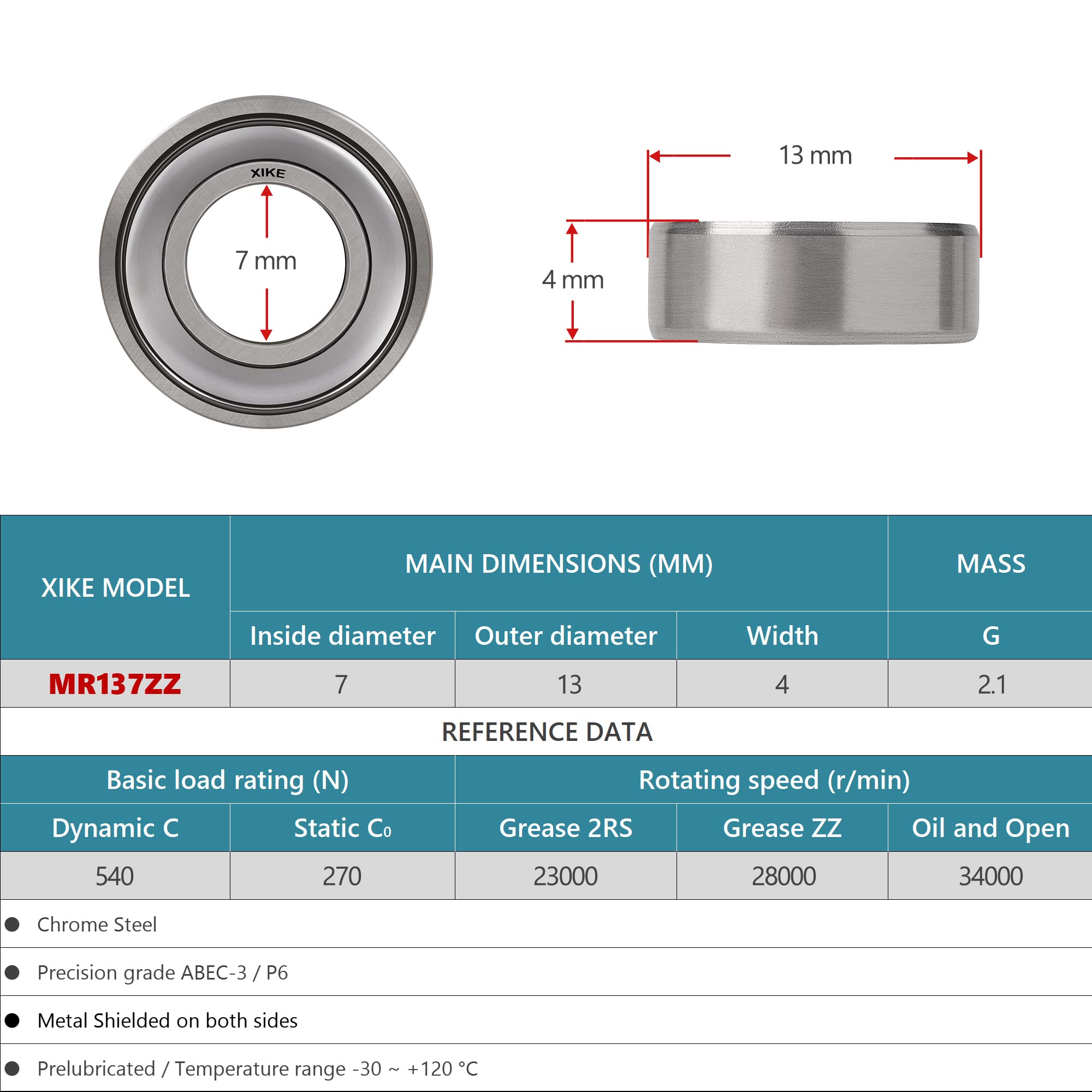
Task: Click the Outer diameter column header
Action: point(566,636)
